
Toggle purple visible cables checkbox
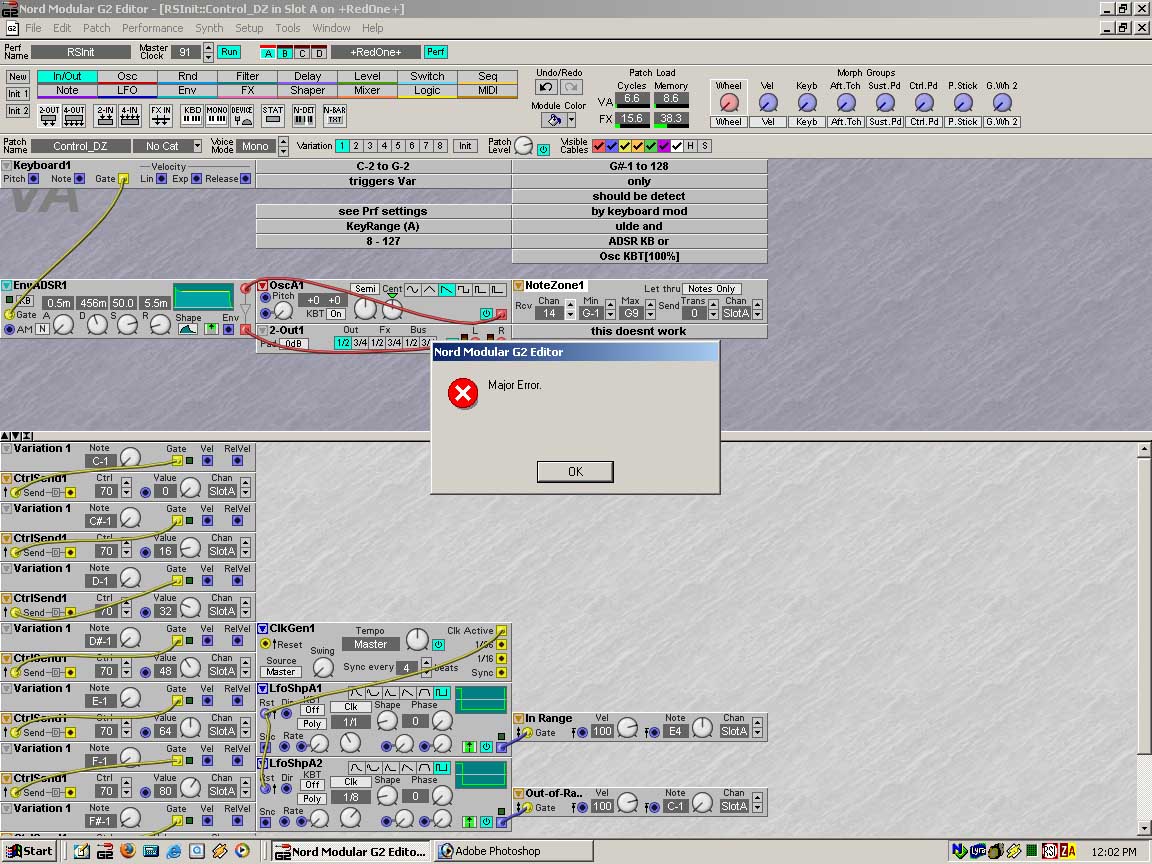(x=664, y=146)
